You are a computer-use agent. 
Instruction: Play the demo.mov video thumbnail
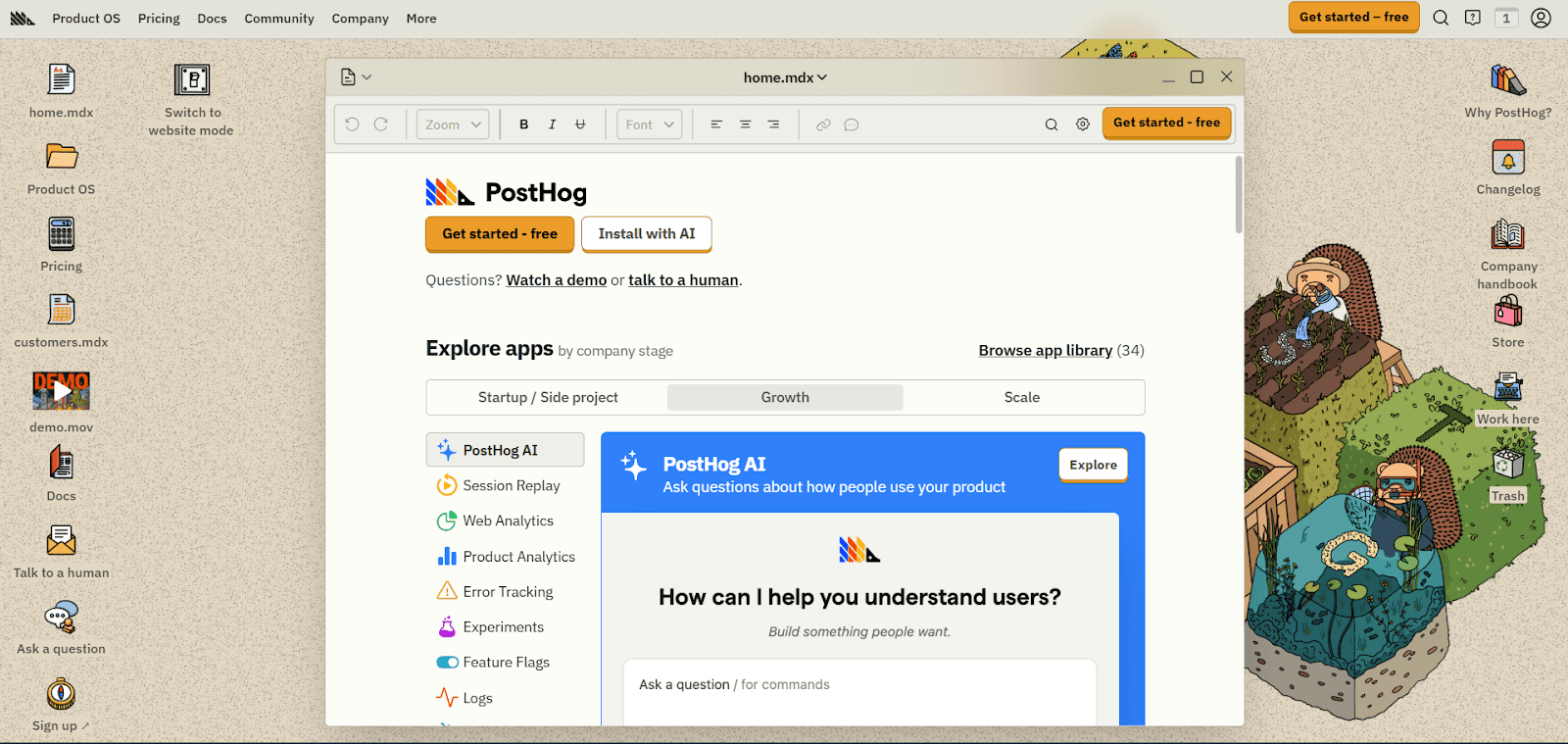61,391
